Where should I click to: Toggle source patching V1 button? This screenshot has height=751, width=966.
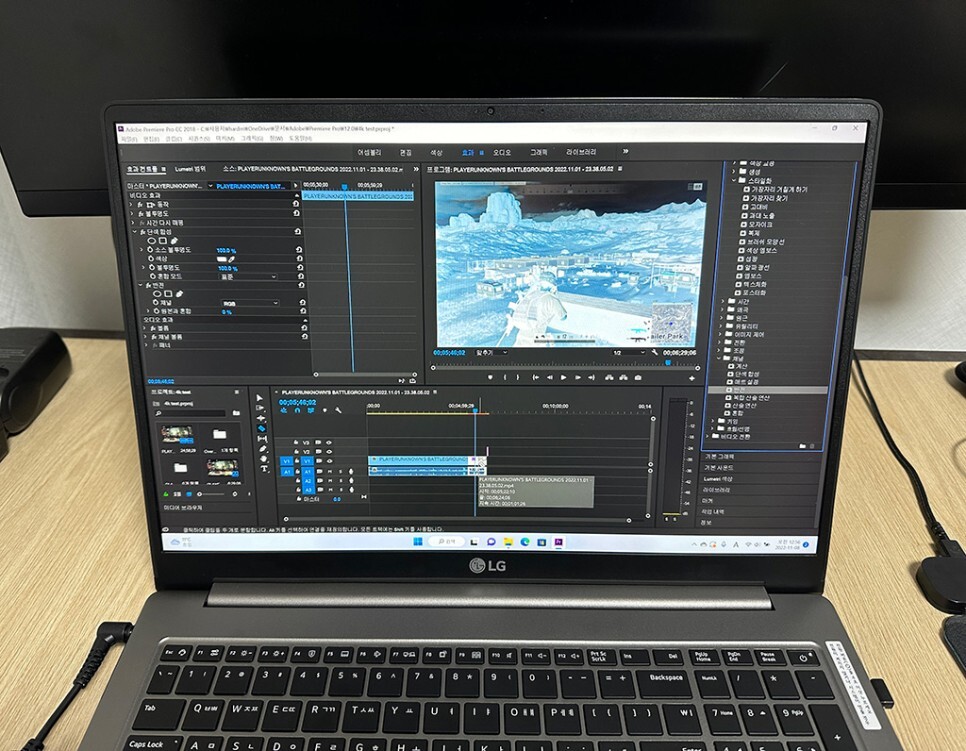286,461
